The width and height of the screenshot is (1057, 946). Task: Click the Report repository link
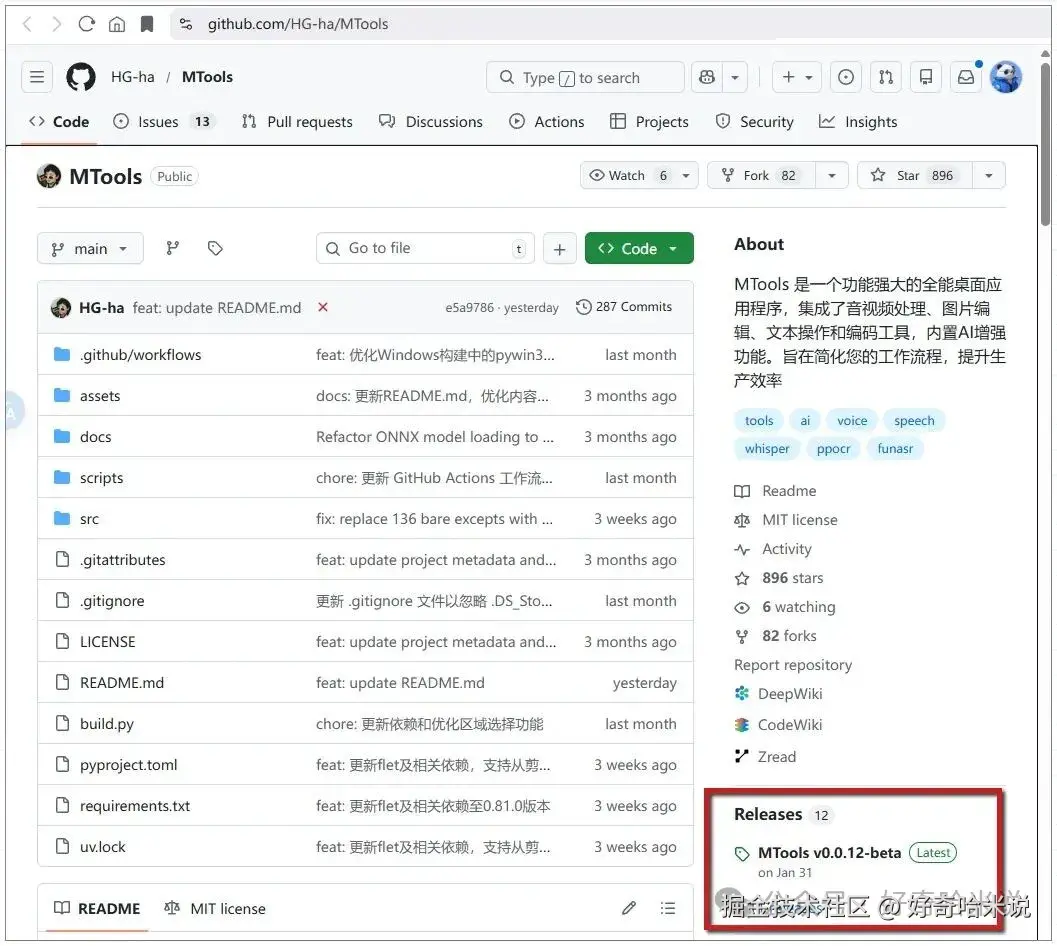click(x=793, y=664)
